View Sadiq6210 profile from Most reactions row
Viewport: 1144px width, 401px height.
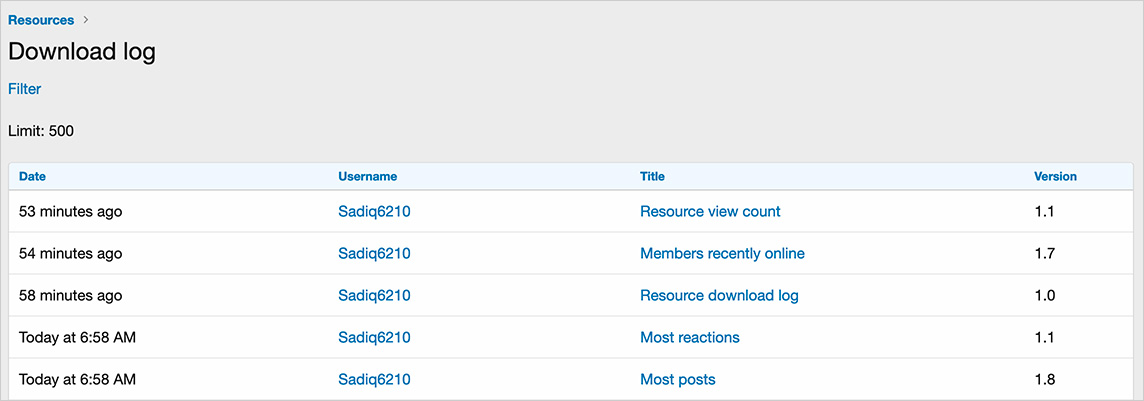[x=374, y=337]
